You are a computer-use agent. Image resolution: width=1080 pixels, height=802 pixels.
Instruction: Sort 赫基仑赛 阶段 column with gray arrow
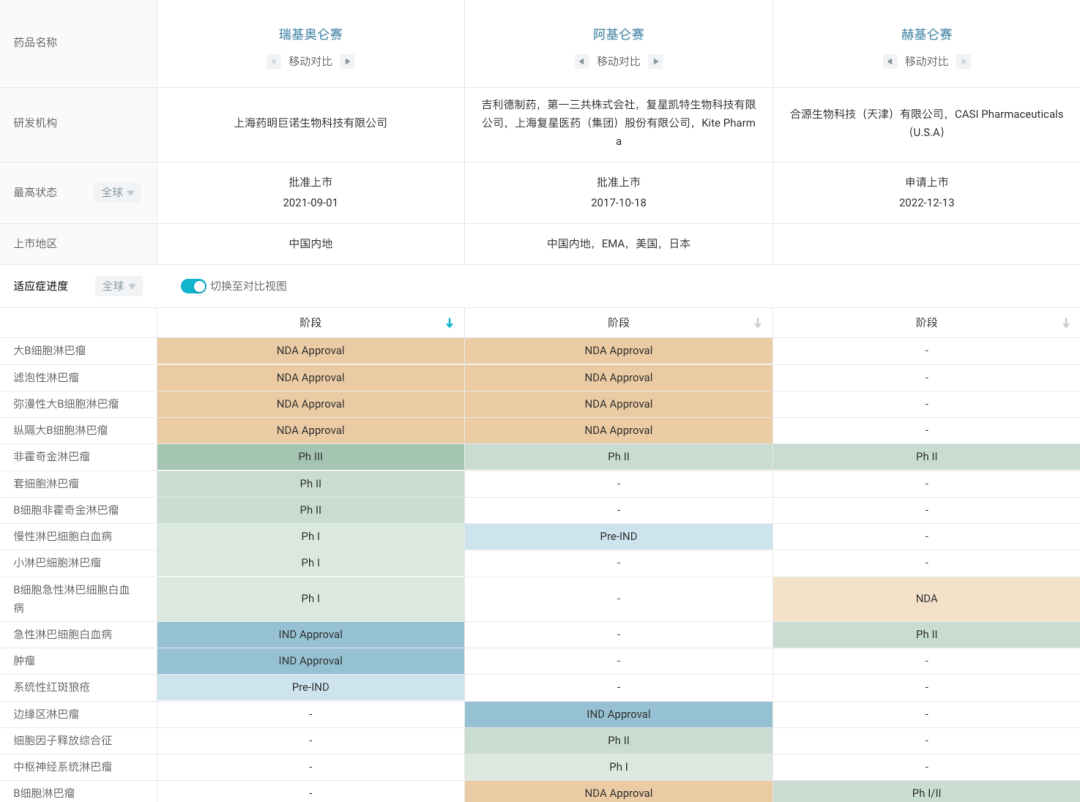(1066, 323)
